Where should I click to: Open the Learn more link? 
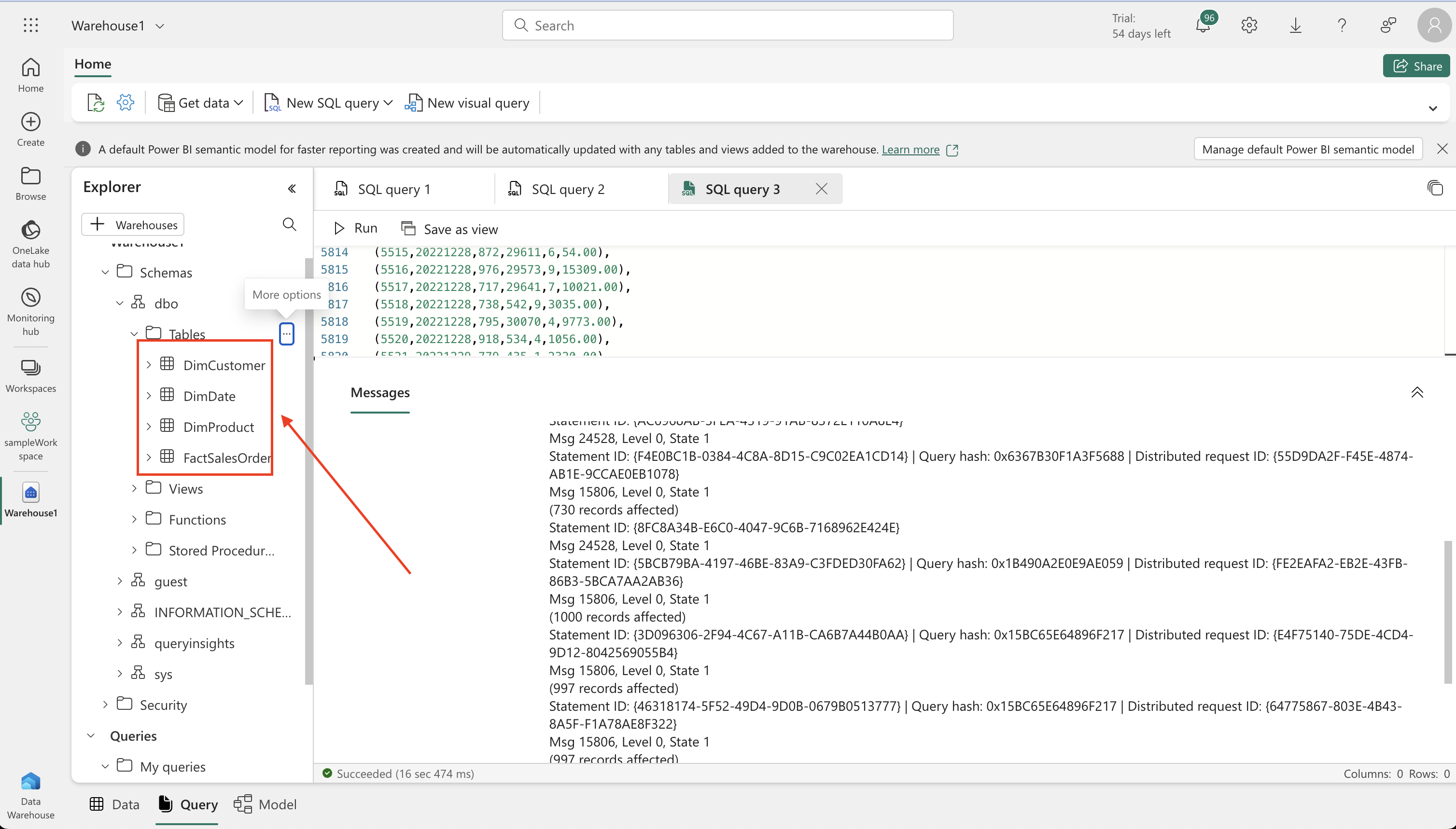pyautogui.click(x=910, y=149)
